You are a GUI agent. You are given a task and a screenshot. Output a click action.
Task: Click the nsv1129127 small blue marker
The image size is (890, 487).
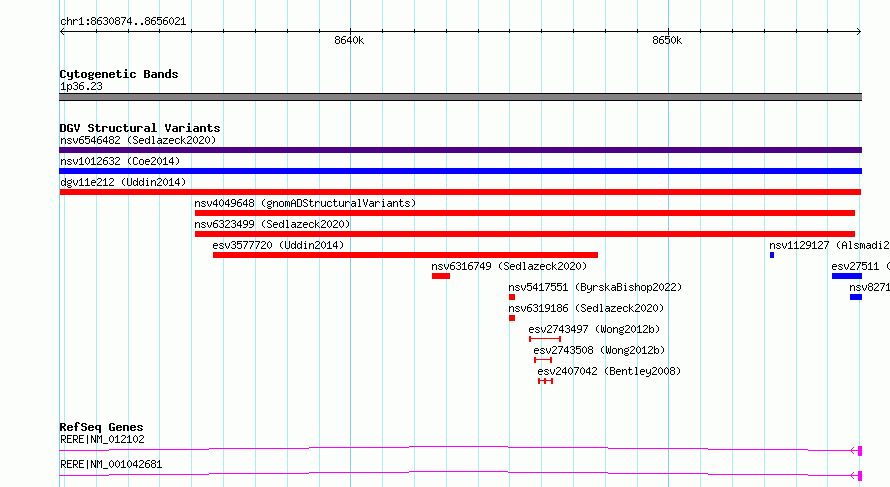772,255
